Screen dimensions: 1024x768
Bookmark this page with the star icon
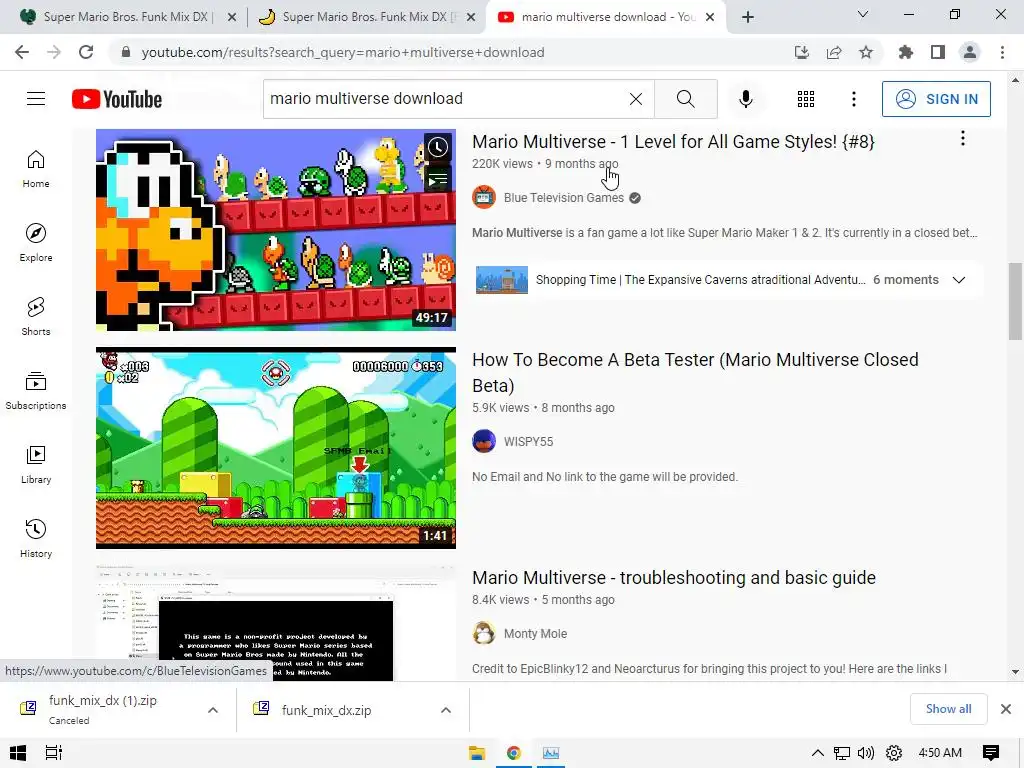point(866,52)
